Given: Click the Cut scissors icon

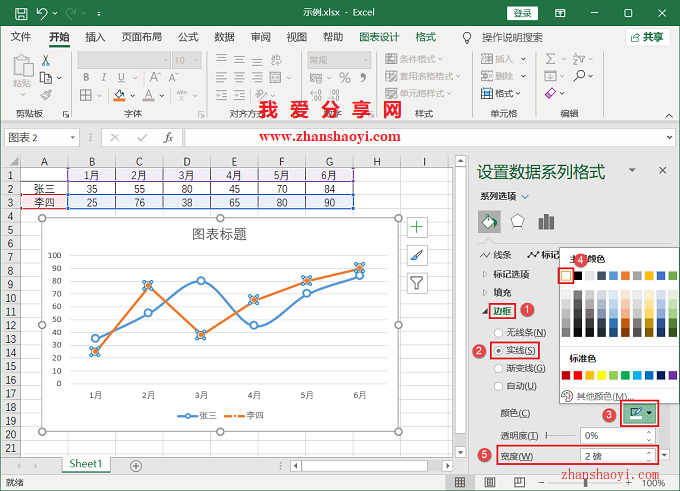Looking at the screenshot, I should pyautogui.click(x=46, y=60).
